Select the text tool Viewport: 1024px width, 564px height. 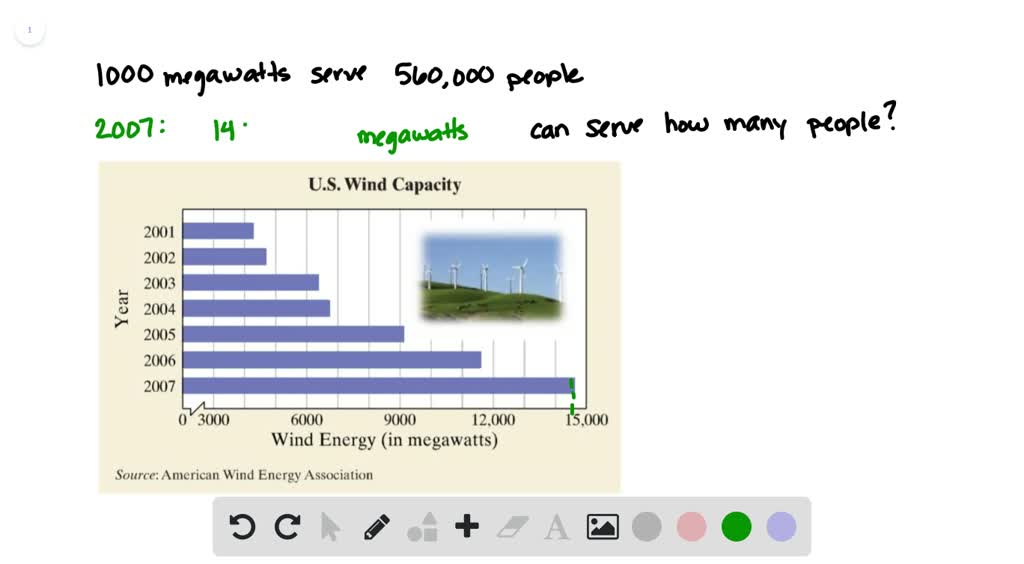(556, 527)
